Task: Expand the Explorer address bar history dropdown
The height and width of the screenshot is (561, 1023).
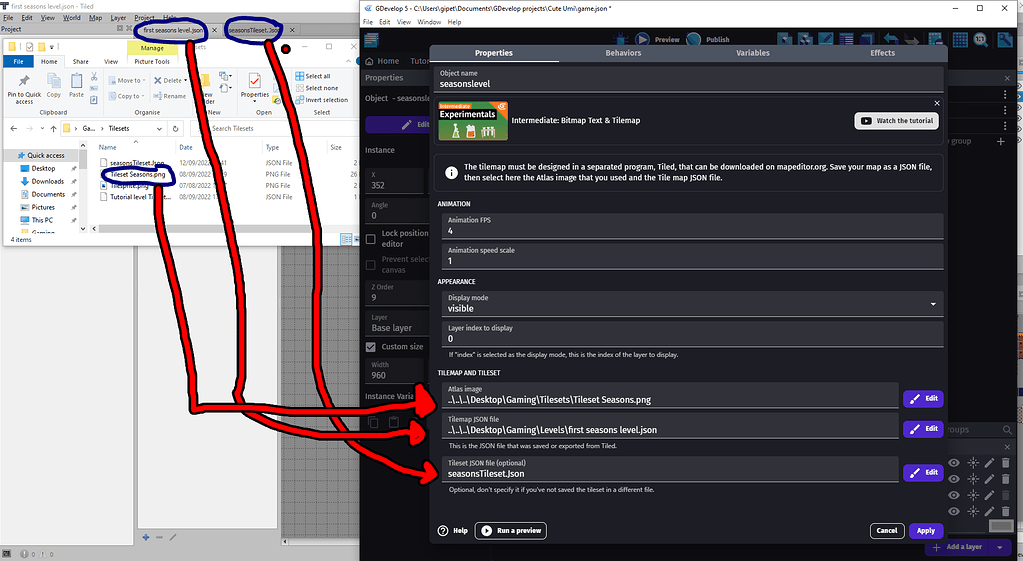Action: coord(159,129)
